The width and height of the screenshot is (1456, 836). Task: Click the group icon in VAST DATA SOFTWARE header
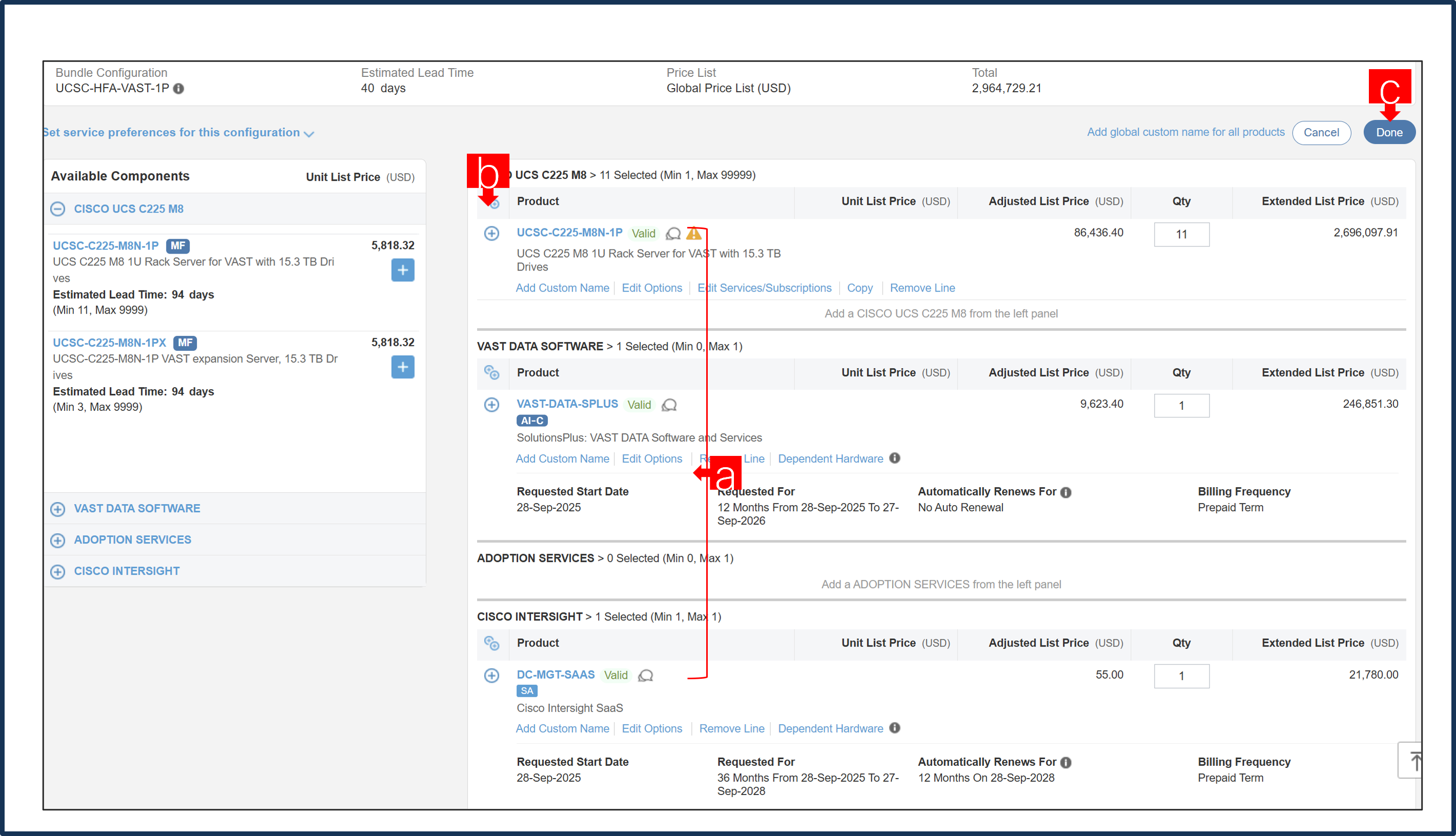(x=492, y=372)
